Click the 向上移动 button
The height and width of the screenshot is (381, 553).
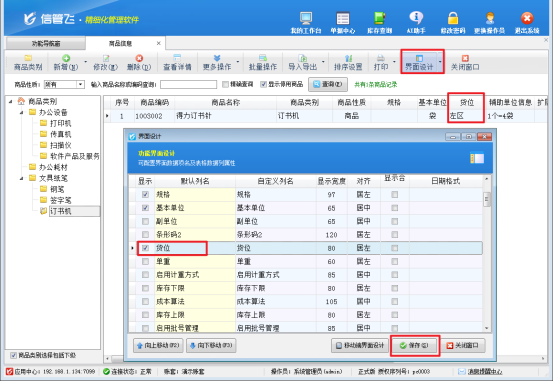click(x=158, y=345)
